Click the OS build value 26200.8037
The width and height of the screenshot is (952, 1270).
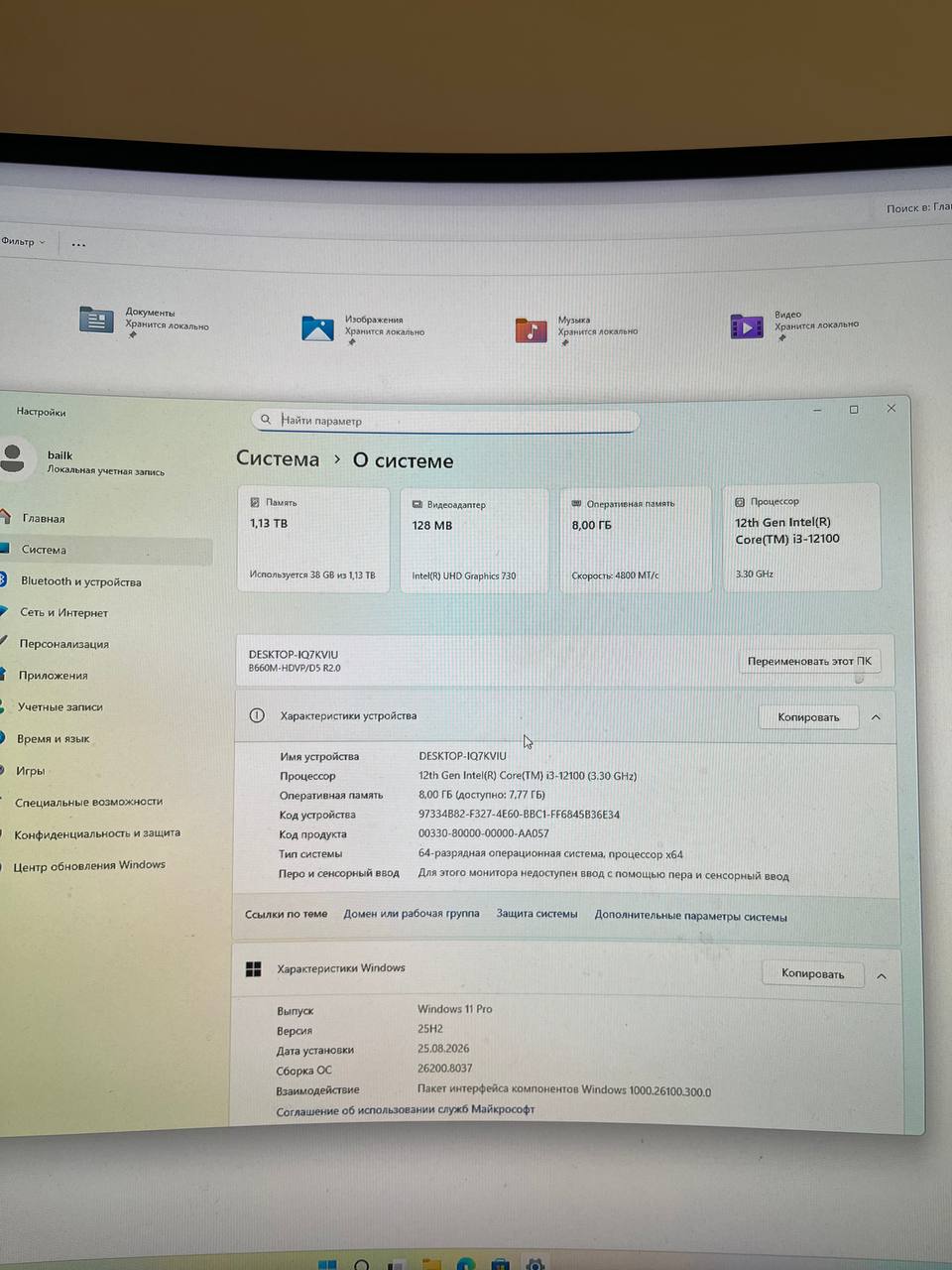[444, 1069]
